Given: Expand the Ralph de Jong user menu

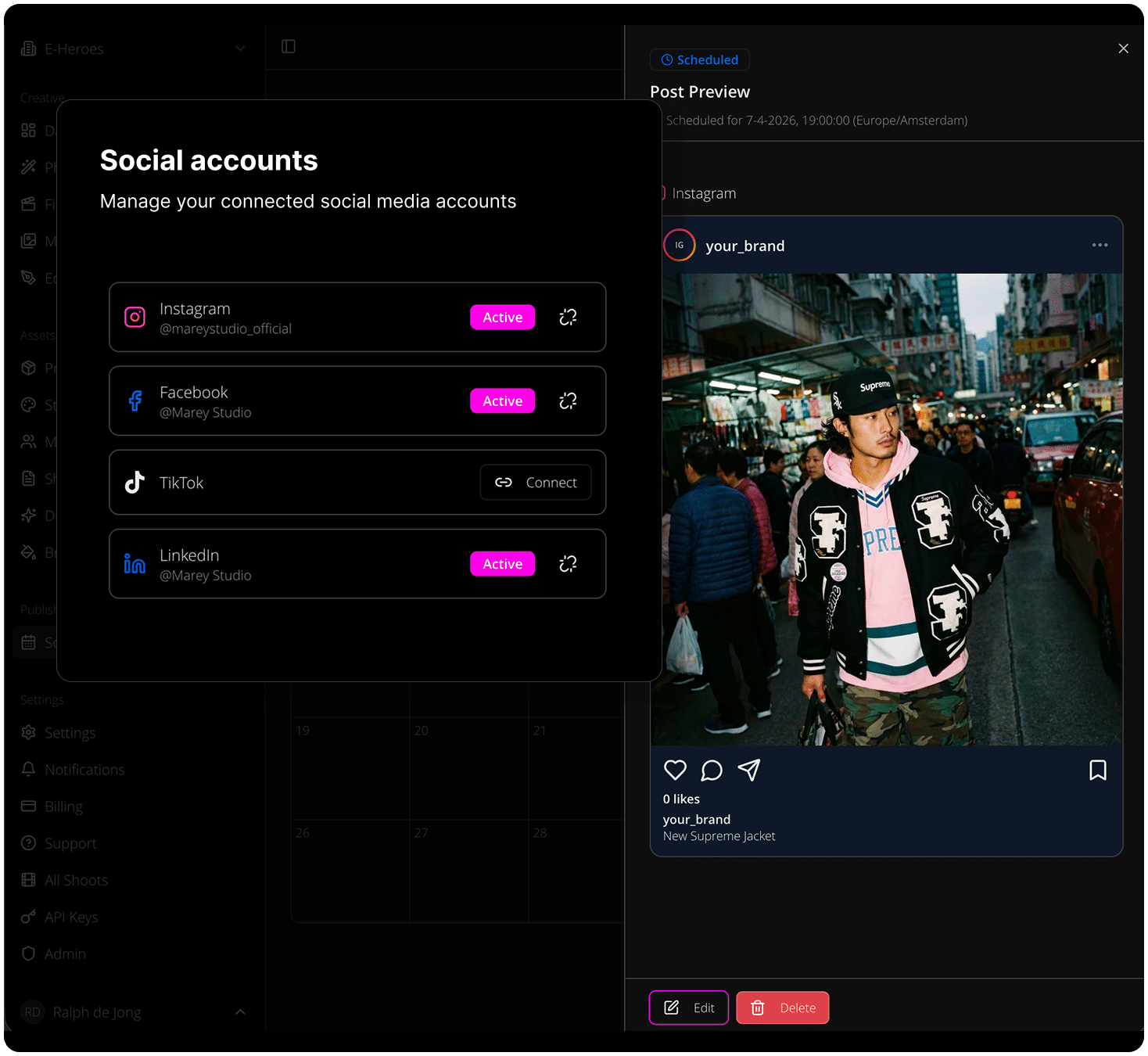Looking at the screenshot, I should click(240, 1012).
